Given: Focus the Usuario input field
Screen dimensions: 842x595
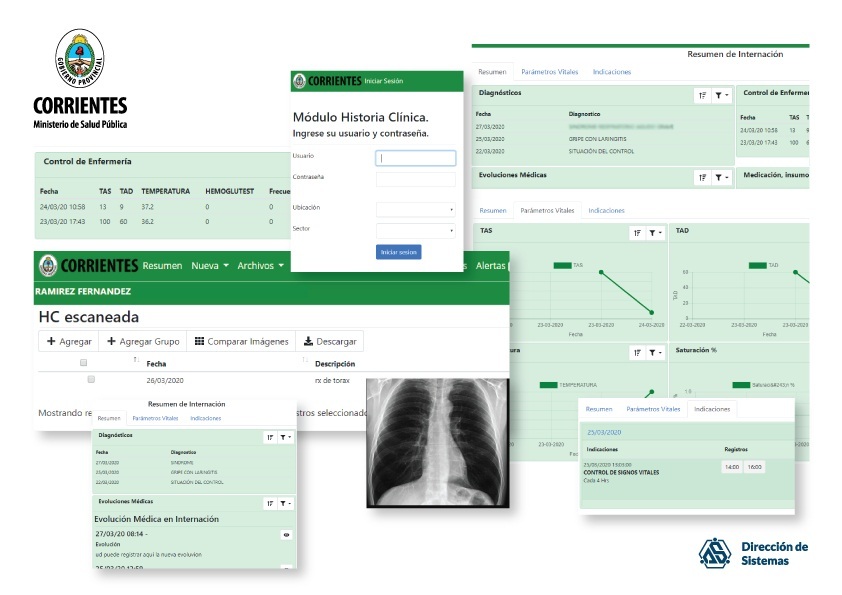Looking at the screenshot, I should (415, 158).
